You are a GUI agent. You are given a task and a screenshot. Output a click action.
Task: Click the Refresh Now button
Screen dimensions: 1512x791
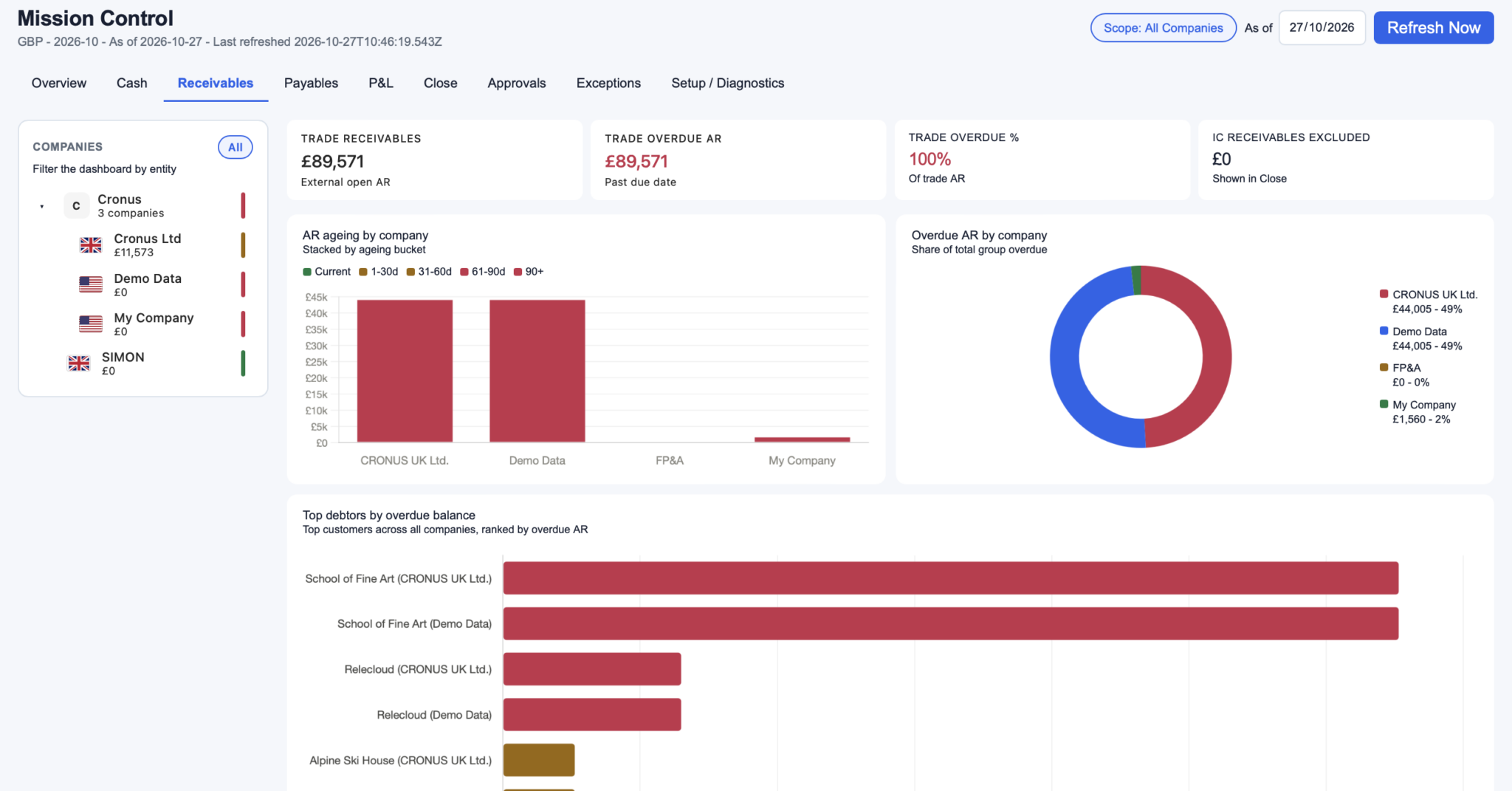coord(1434,27)
